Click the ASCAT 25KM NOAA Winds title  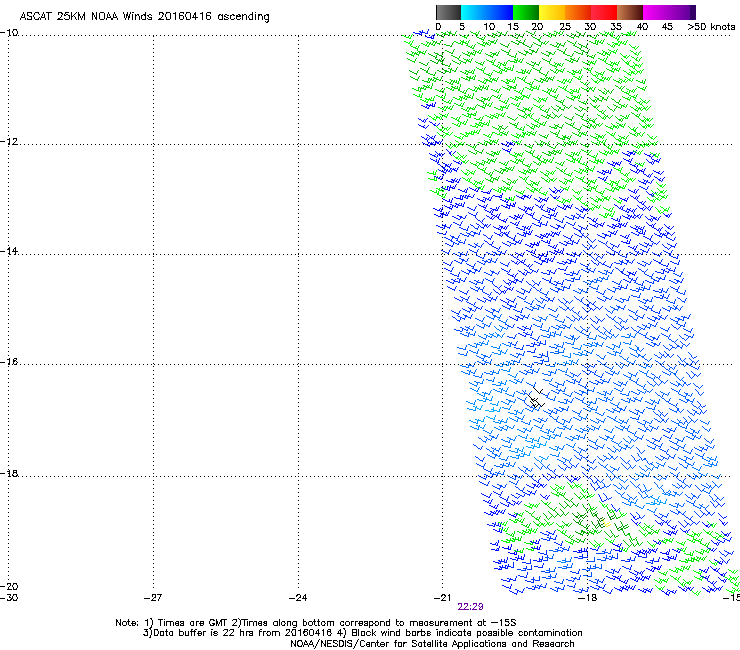pos(144,16)
